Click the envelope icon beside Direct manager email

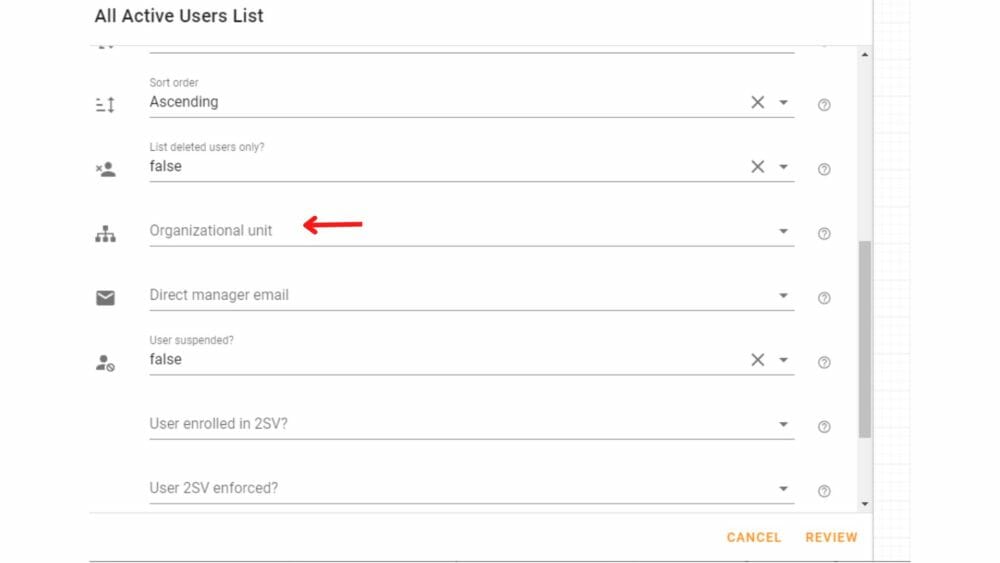(x=105, y=298)
